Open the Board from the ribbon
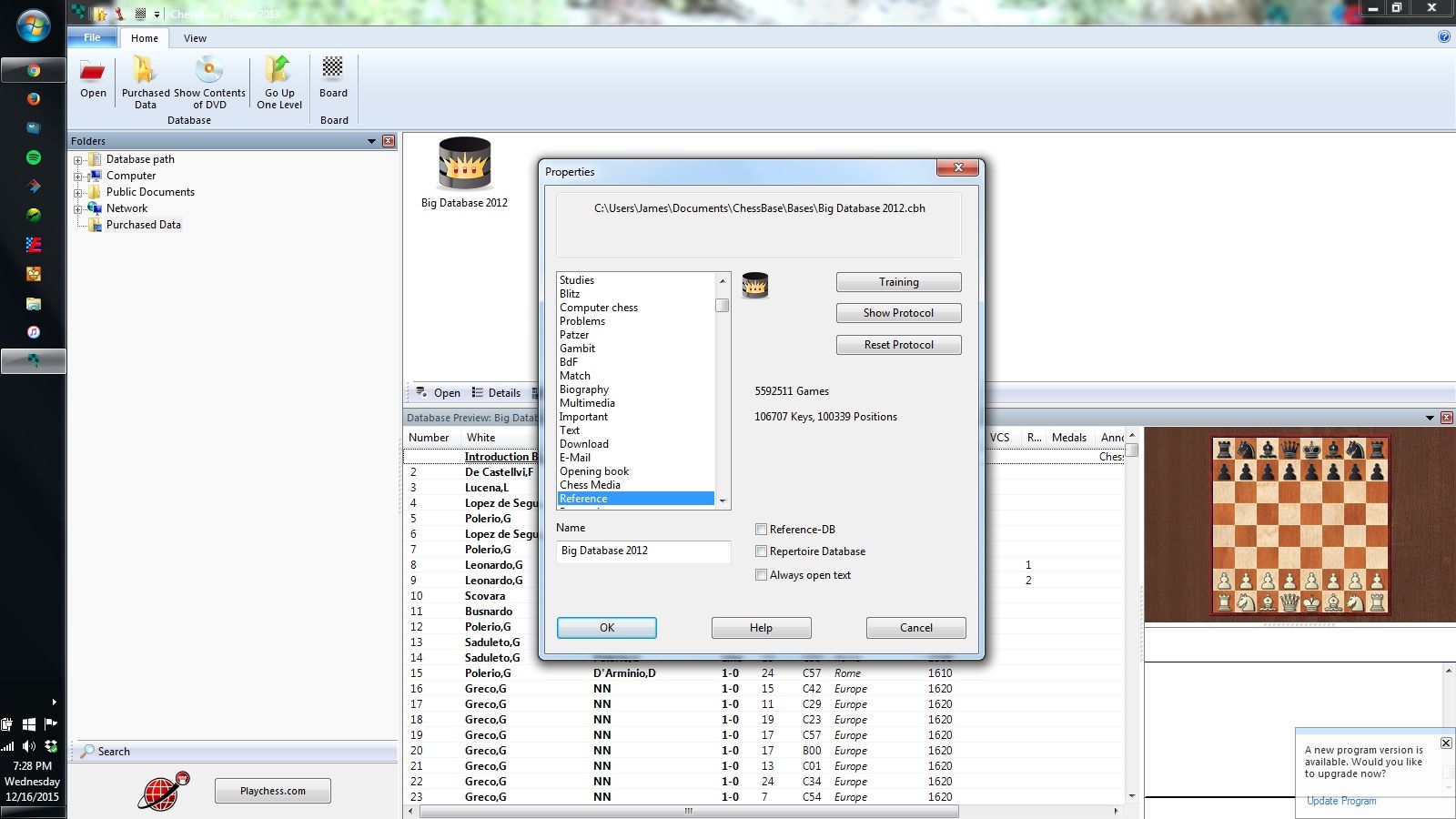Screen dimensions: 1456x819 pos(333,78)
